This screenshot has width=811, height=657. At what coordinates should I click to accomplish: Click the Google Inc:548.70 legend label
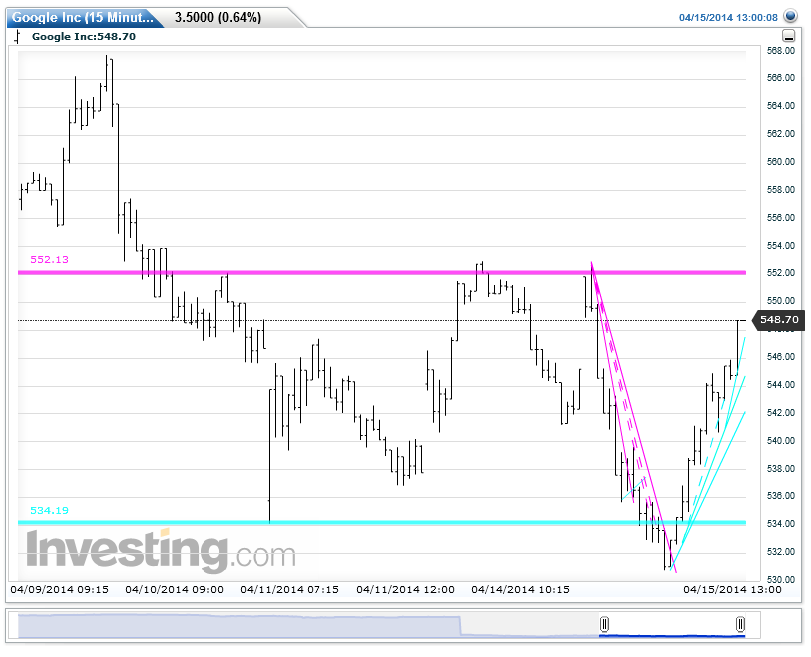[84, 37]
